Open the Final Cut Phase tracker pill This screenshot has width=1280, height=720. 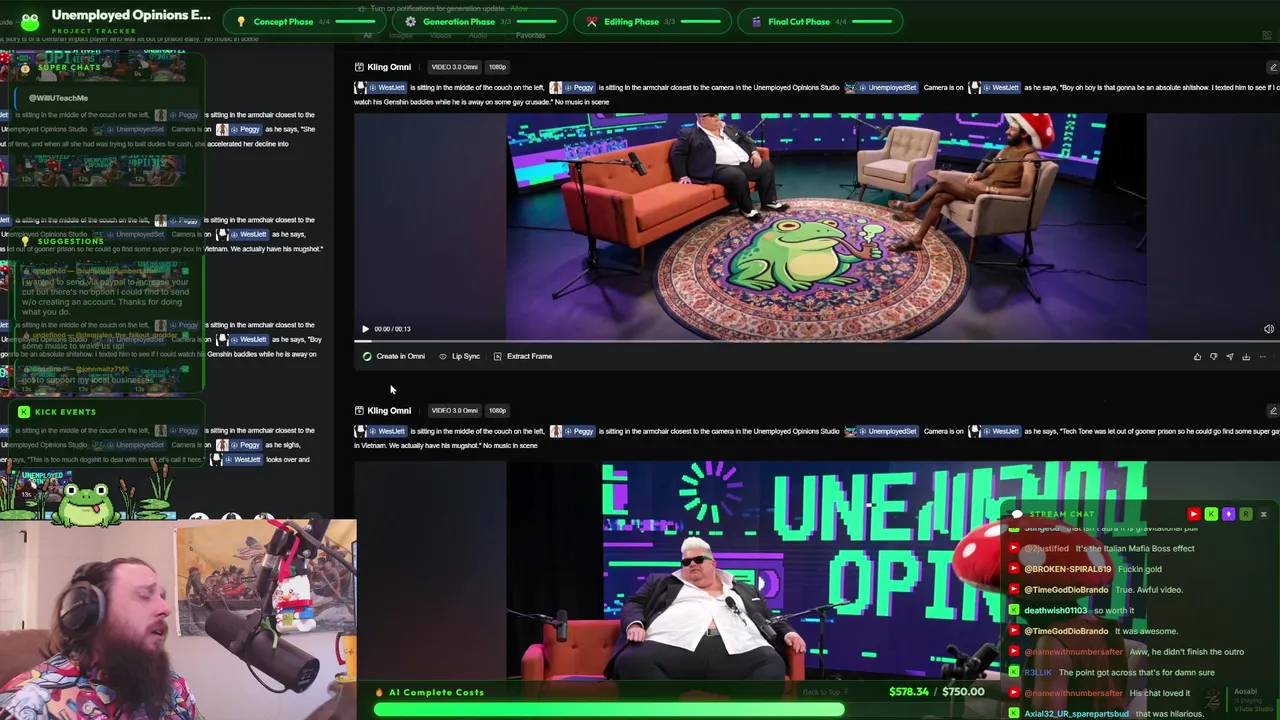point(819,21)
